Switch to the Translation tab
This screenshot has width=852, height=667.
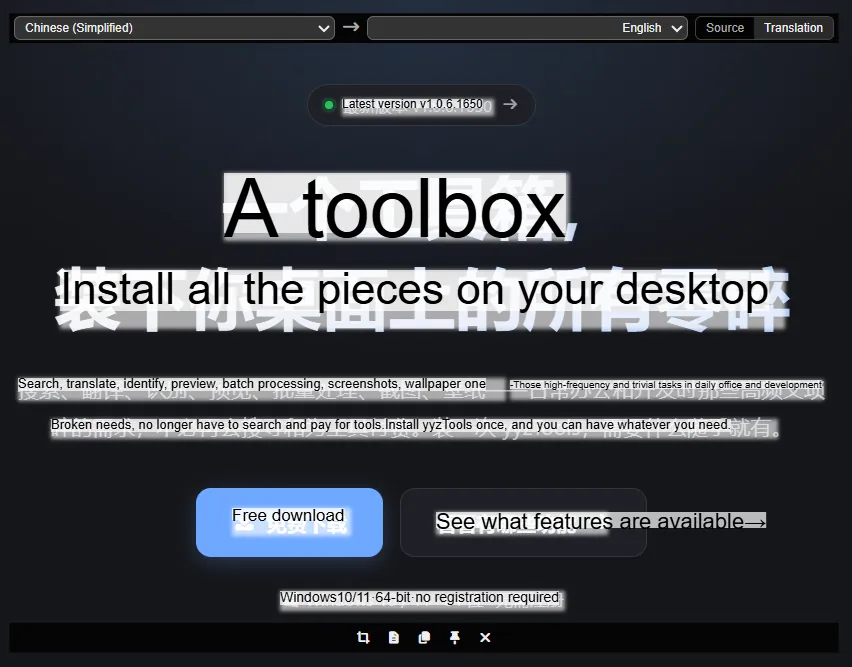point(793,28)
